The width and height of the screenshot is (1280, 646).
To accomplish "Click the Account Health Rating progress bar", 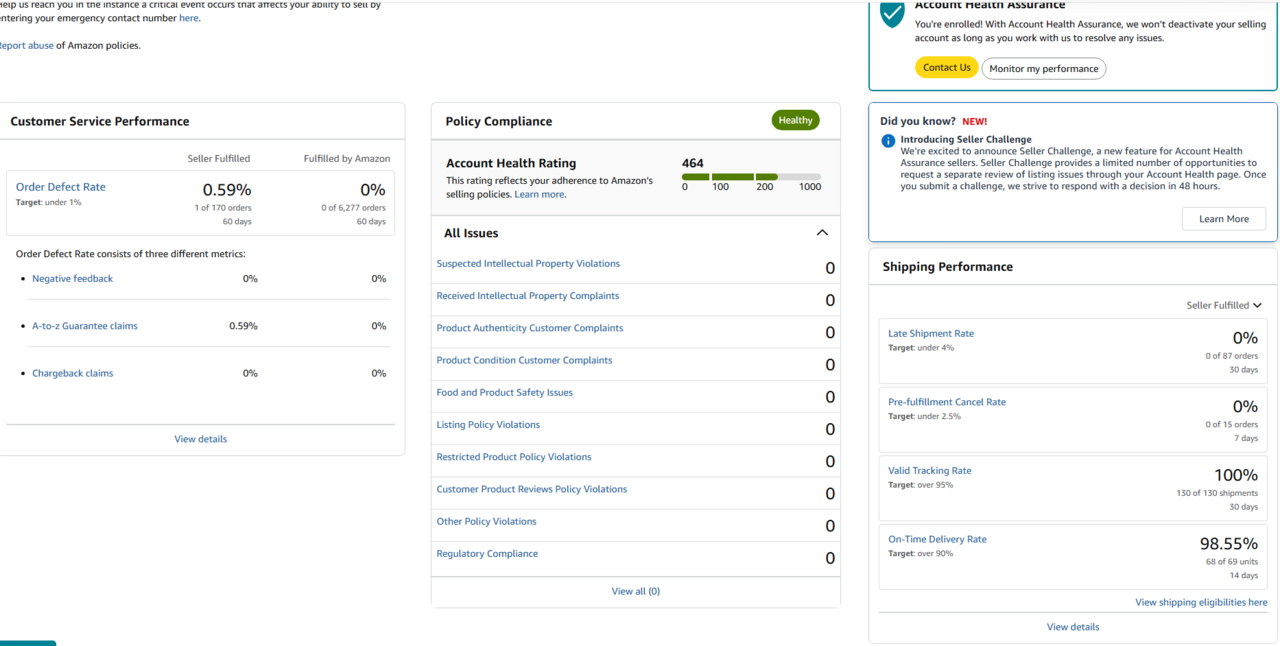I will point(750,177).
